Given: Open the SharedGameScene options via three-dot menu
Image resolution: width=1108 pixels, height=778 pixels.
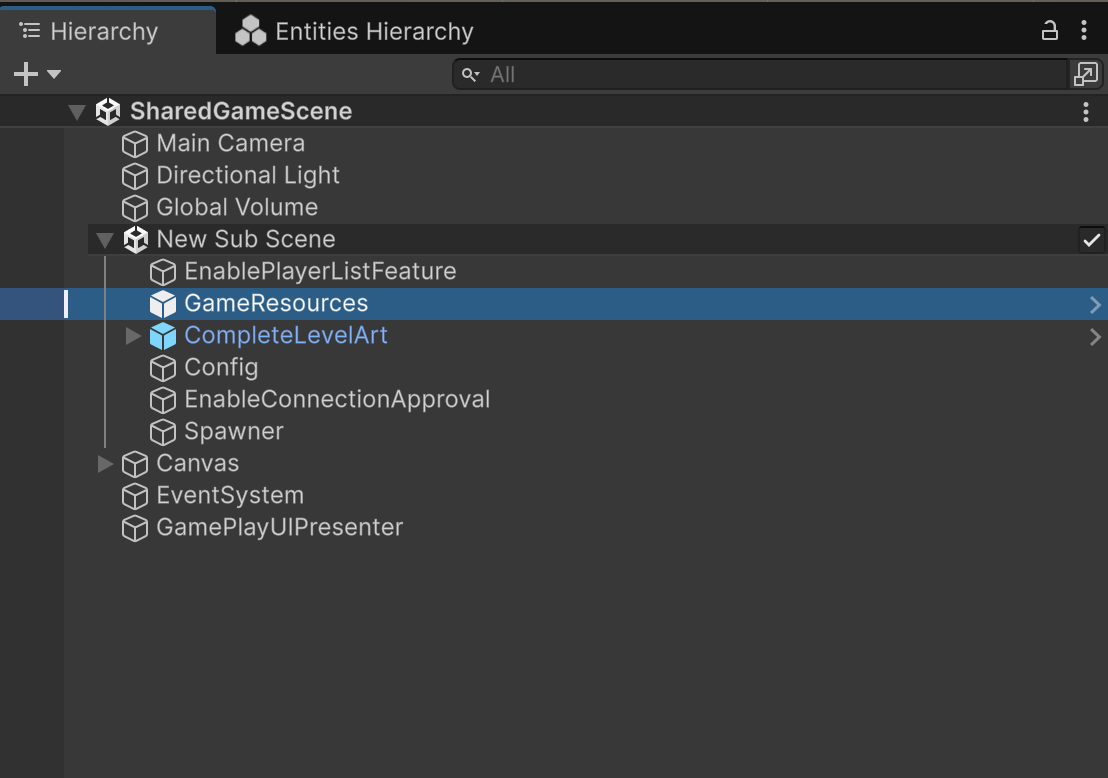Looking at the screenshot, I should click(x=1086, y=112).
